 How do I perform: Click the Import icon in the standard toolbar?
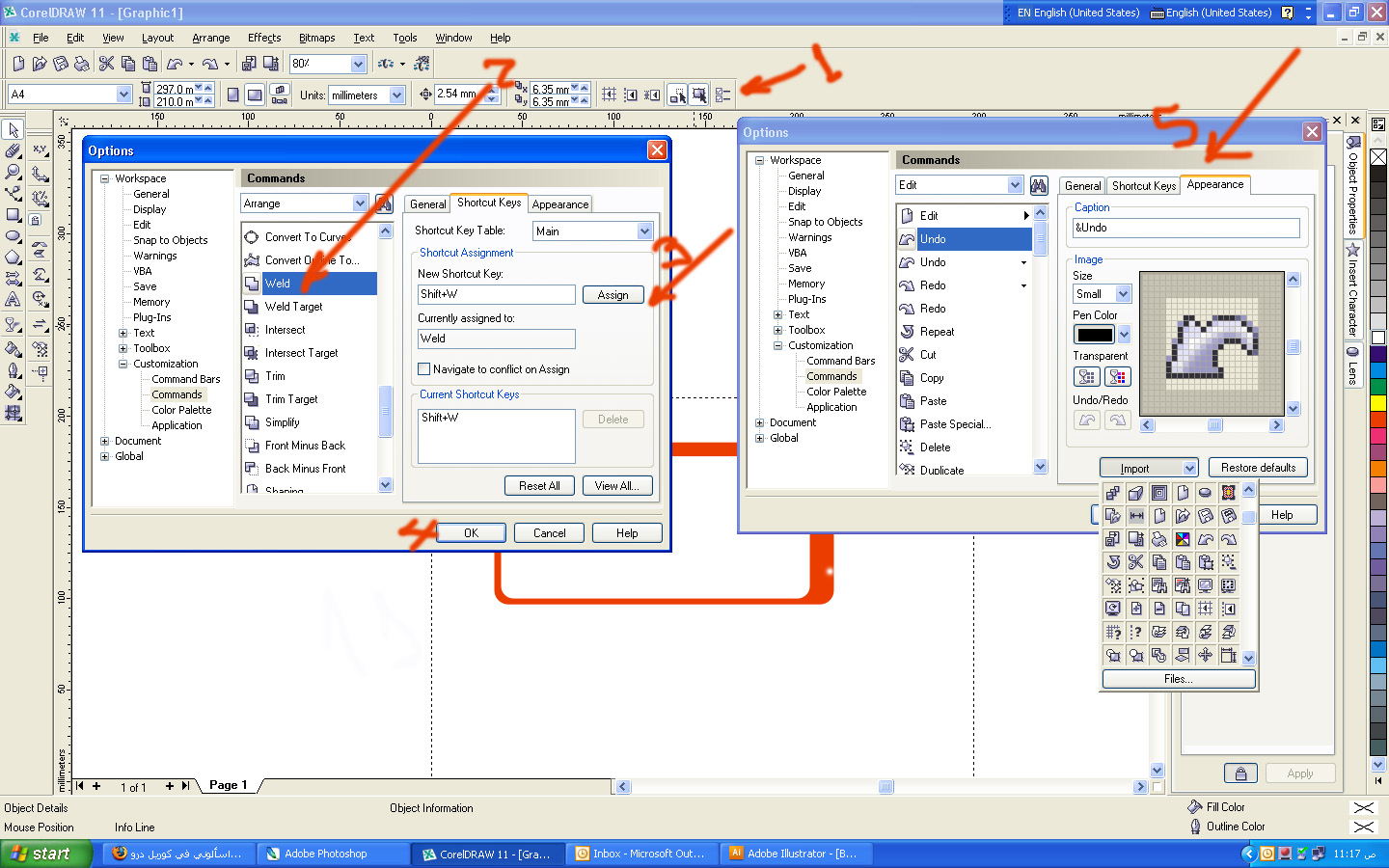click(x=249, y=64)
